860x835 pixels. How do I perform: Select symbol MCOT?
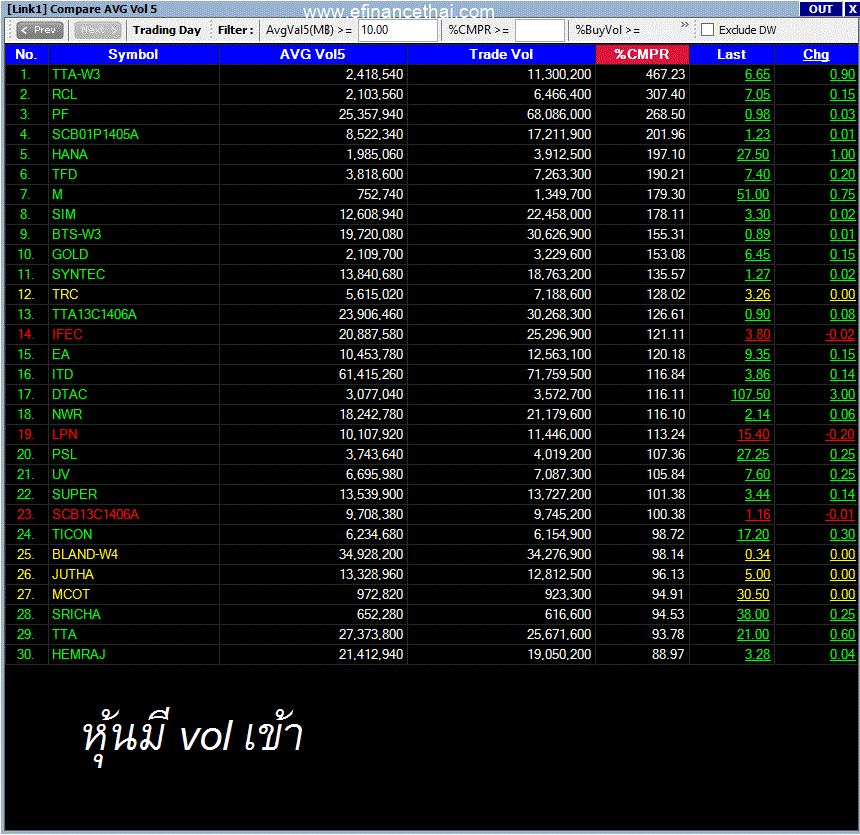(x=71, y=595)
